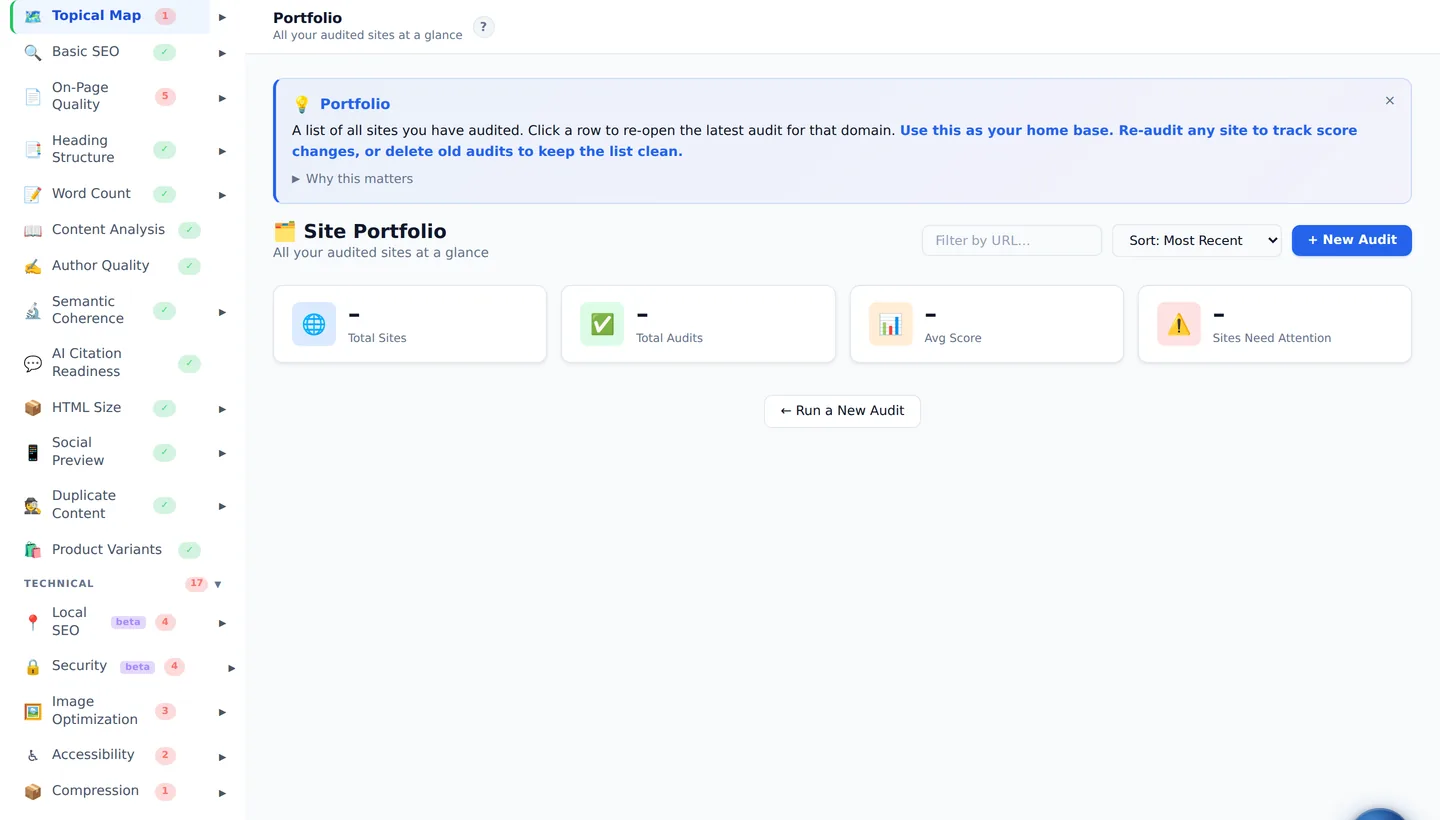1440x820 pixels.
Task: Expand the HTML Size submenu arrow
Action: click(222, 409)
